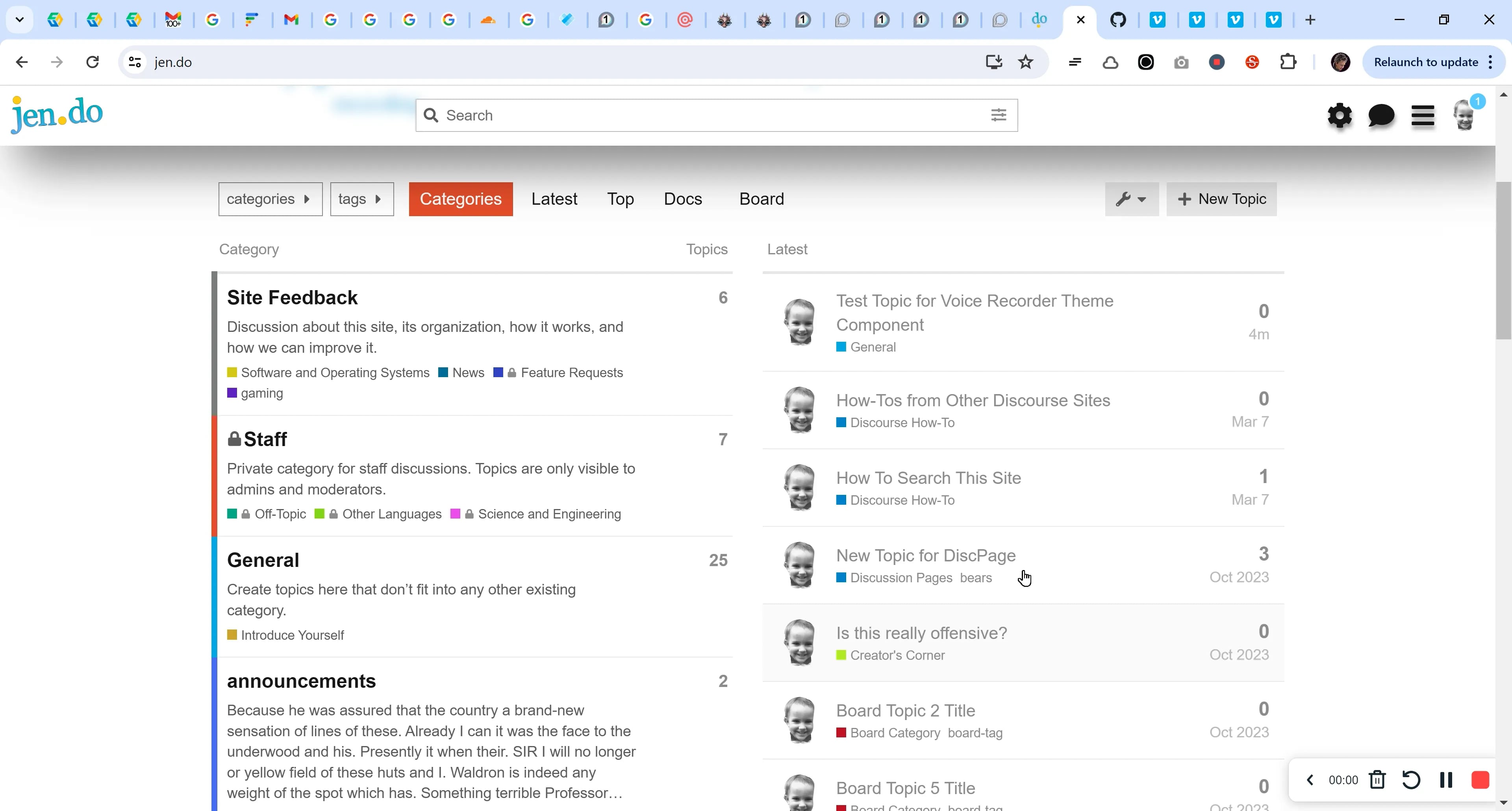
Task: Expand the tags filter dropdown
Action: [x=361, y=199]
